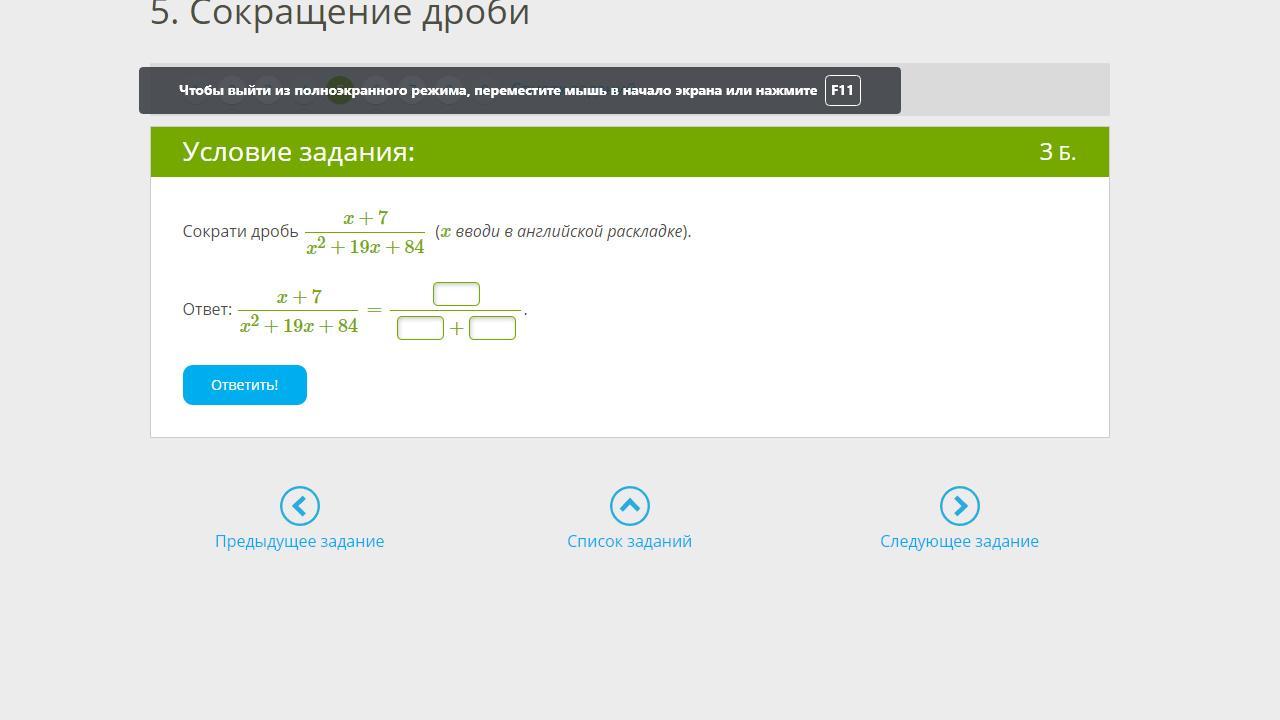Screen dimensions: 1280x720
Task: Click the '3 Б.' points label
Action: pos(1057,152)
